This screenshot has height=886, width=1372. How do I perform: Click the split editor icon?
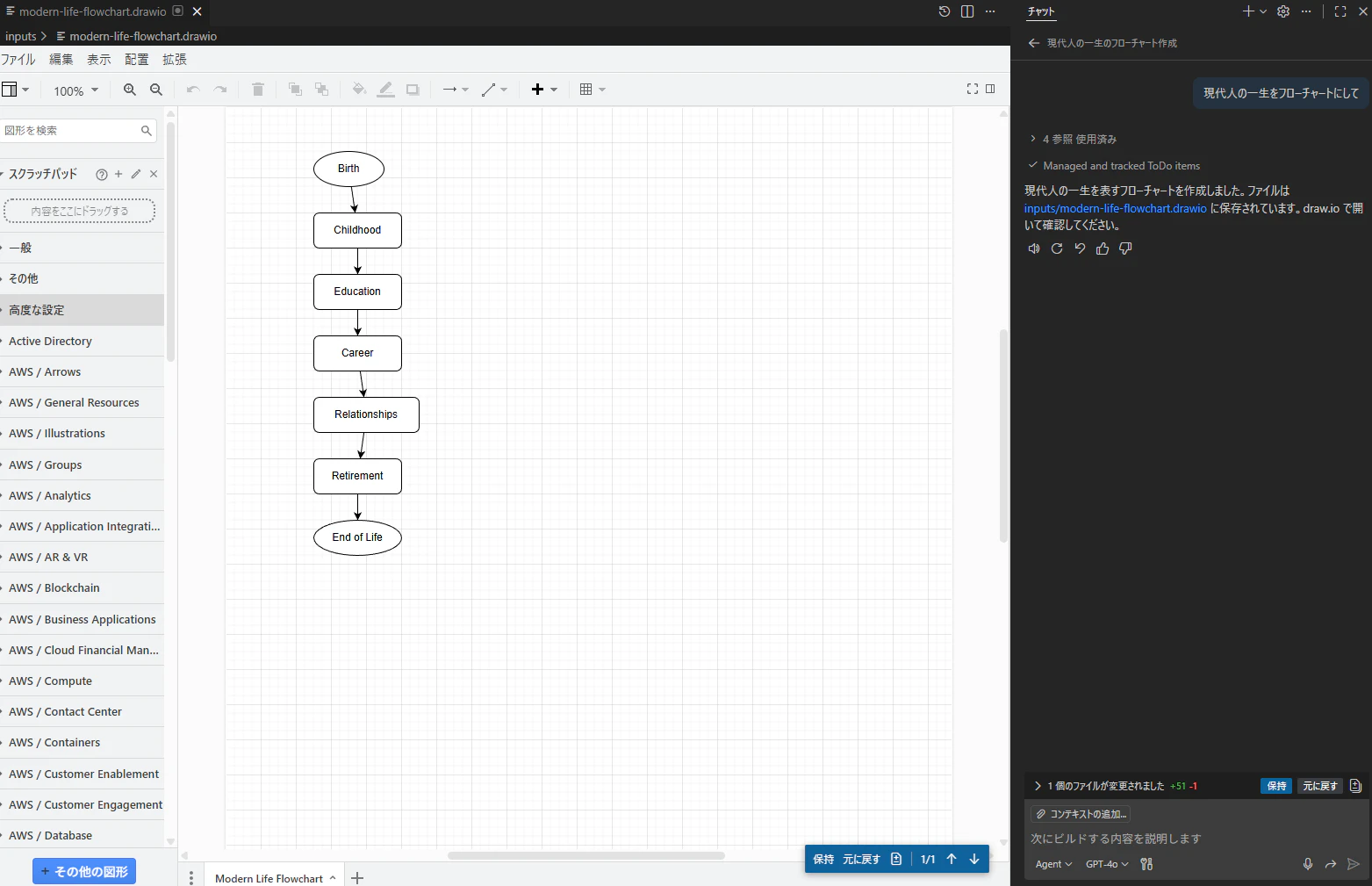[x=967, y=11]
